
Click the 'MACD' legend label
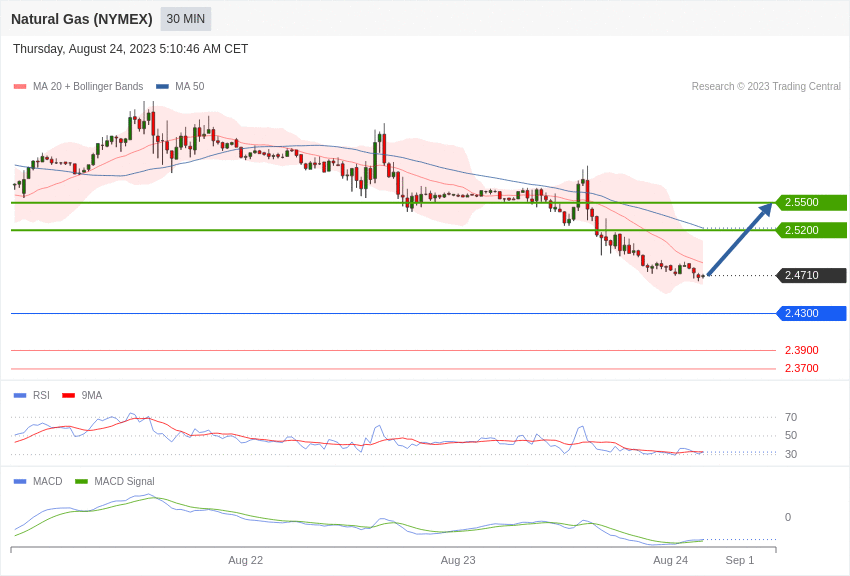tap(48, 481)
